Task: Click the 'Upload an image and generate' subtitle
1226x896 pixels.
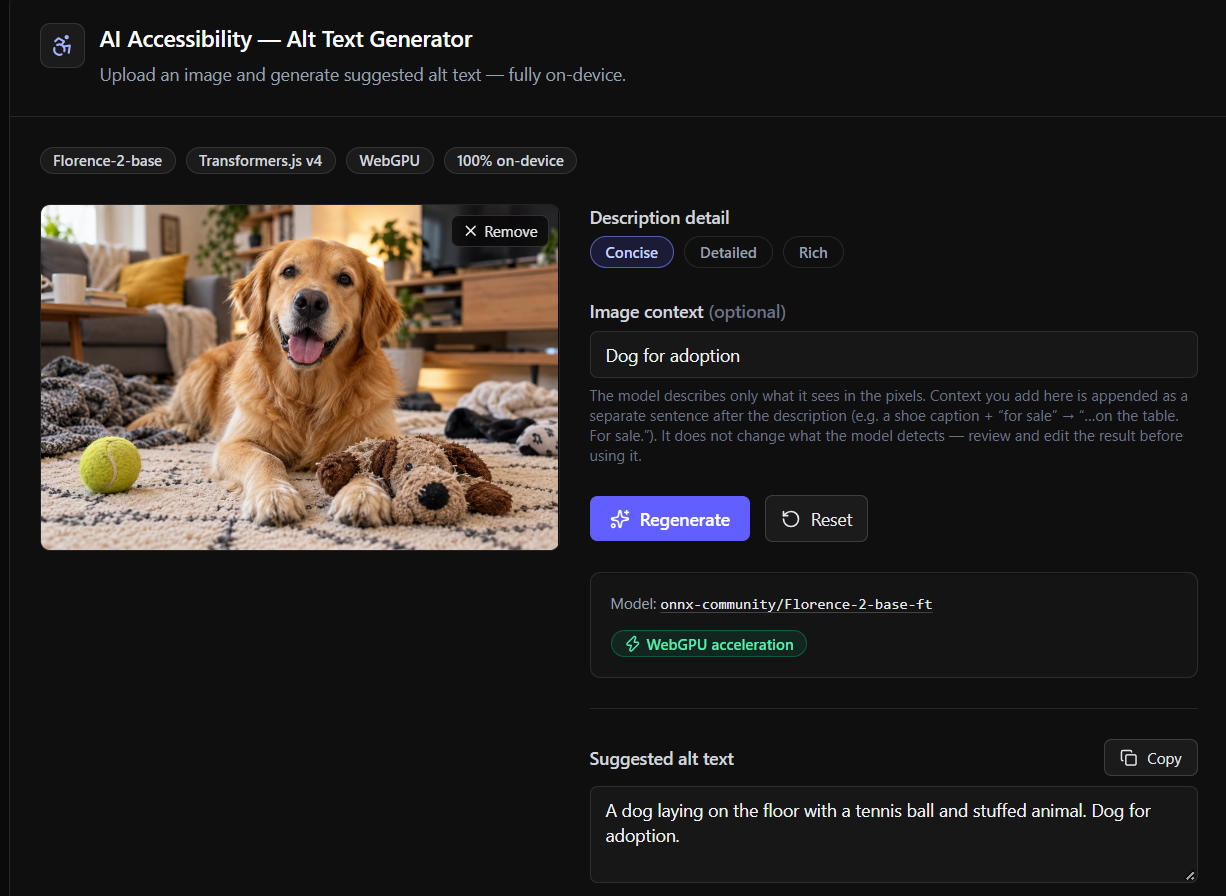Action: click(x=363, y=75)
